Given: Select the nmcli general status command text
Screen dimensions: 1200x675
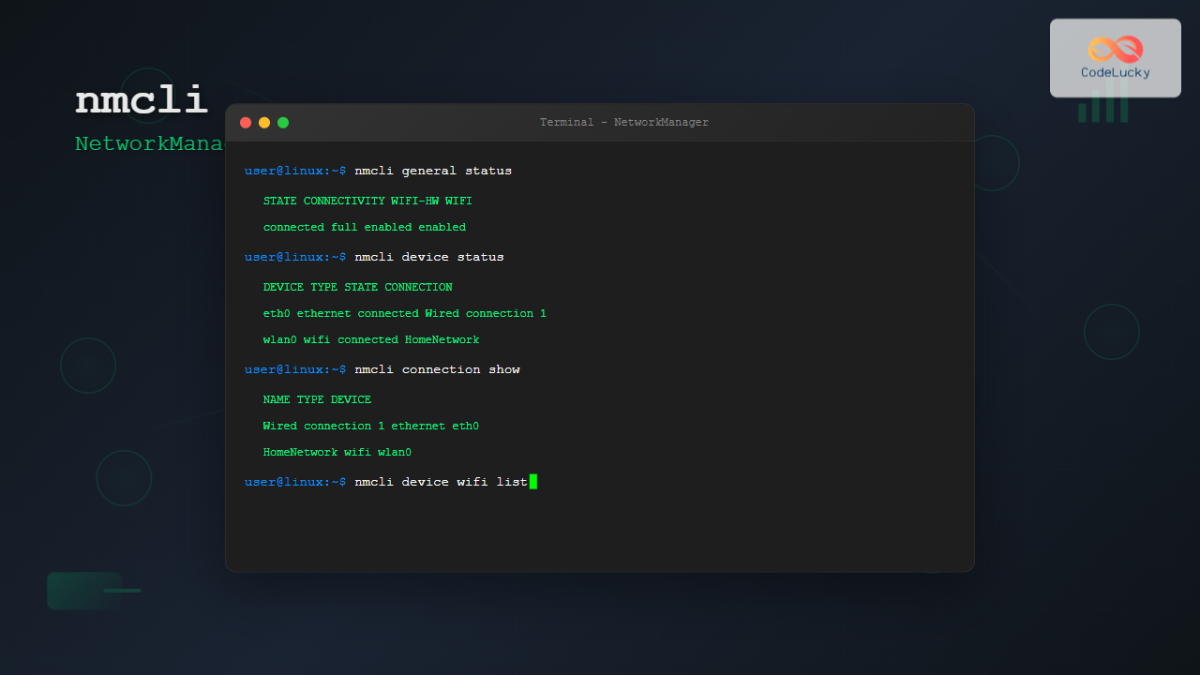Looking at the screenshot, I should click(x=434, y=170).
